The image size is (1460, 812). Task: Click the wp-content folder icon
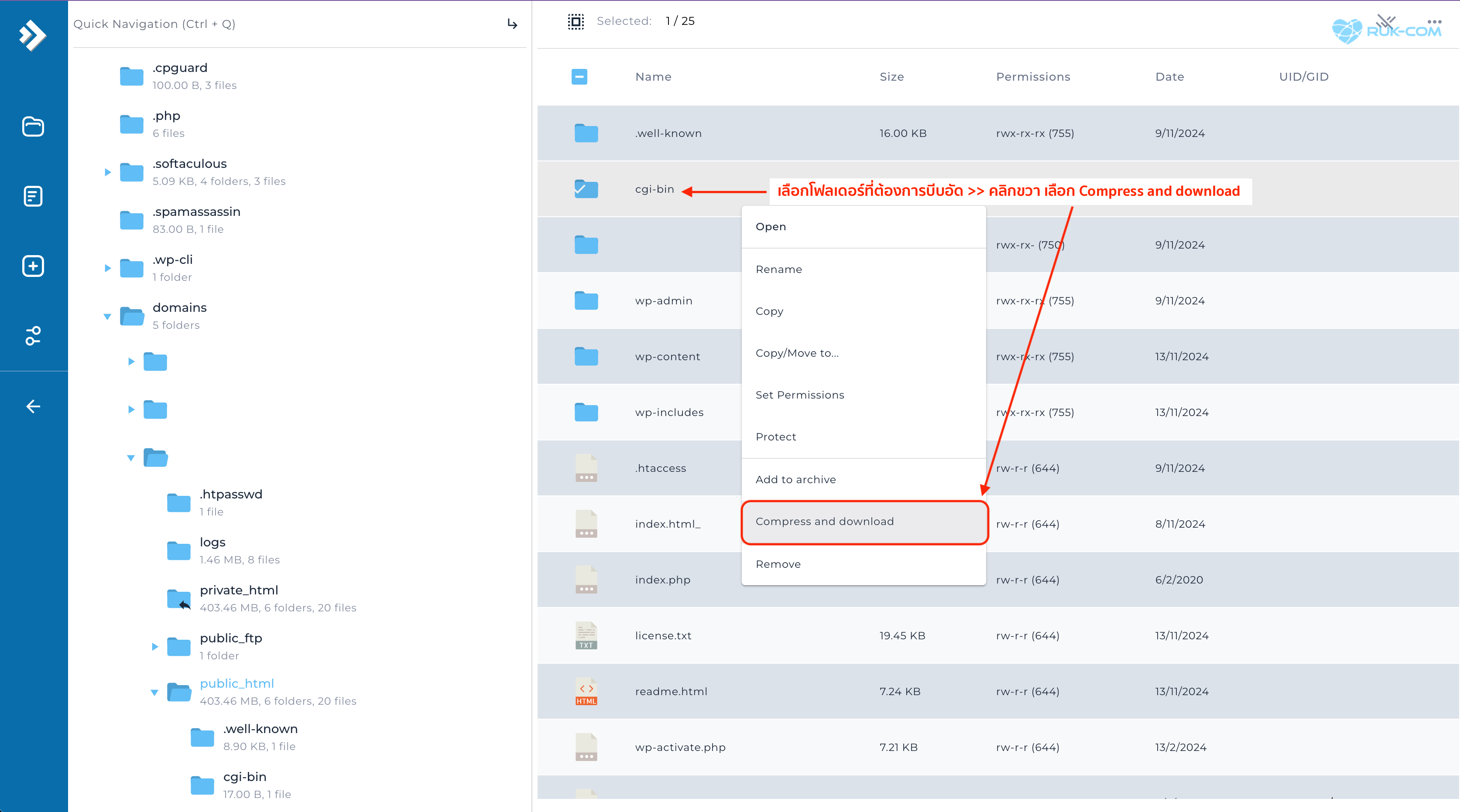click(x=586, y=356)
